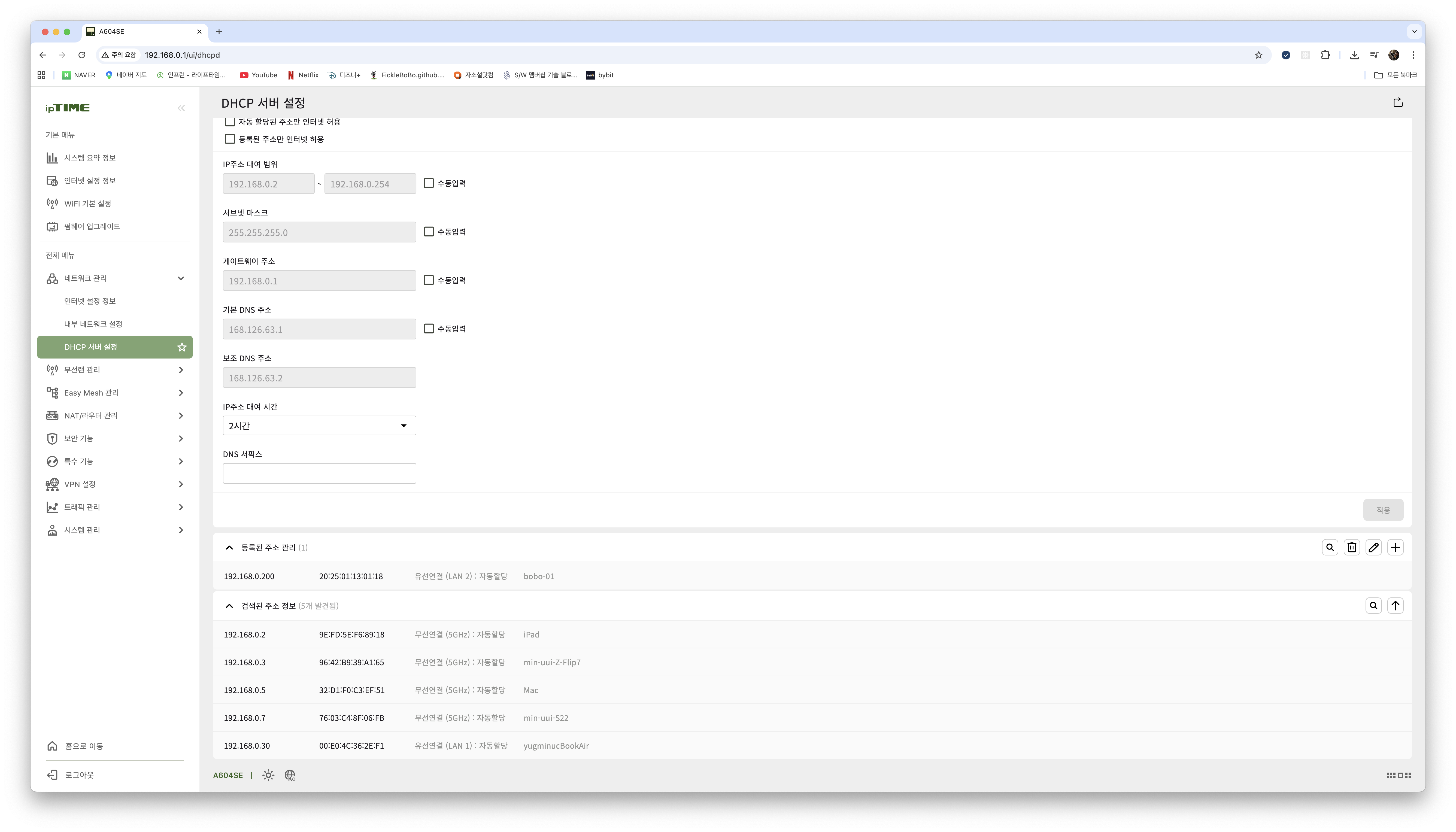Open 내부 네트워크 설정 menu item
The height and width of the screenshot is (832, 1456).
[93, 324]
